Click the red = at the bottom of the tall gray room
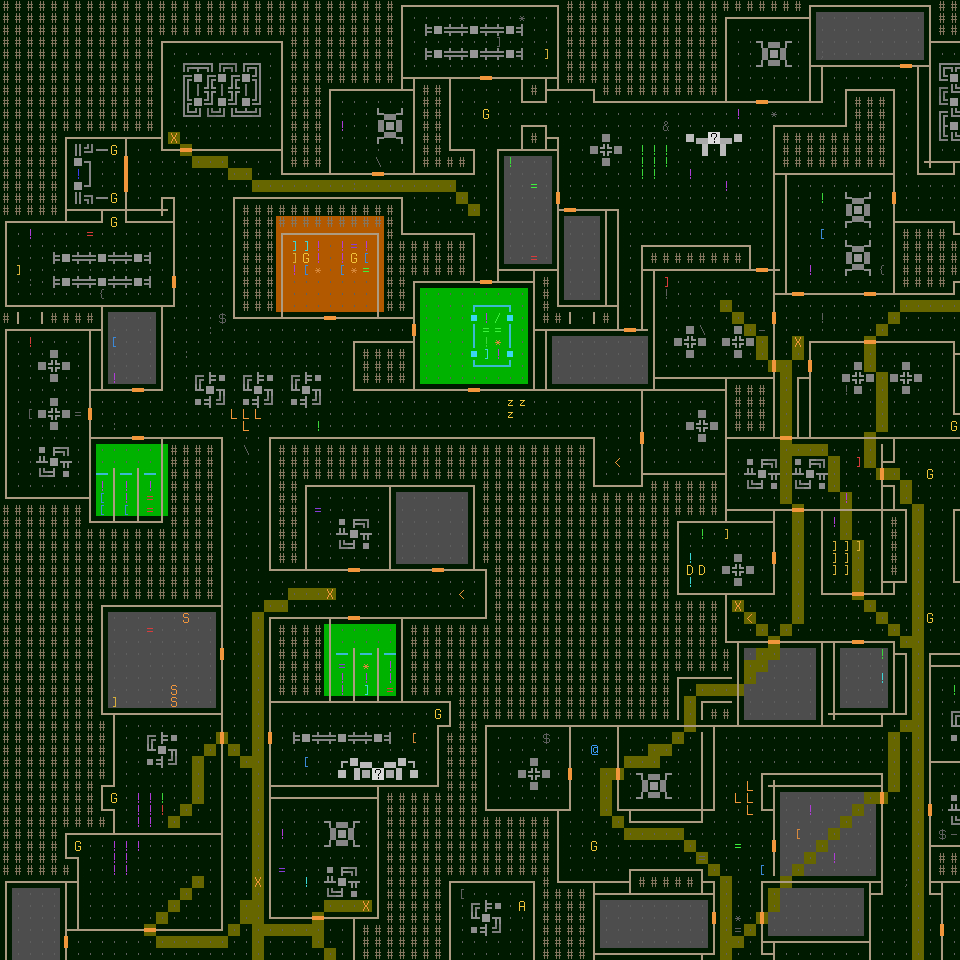The width and height of the screenshot is (960, 960). coord(534,258)
